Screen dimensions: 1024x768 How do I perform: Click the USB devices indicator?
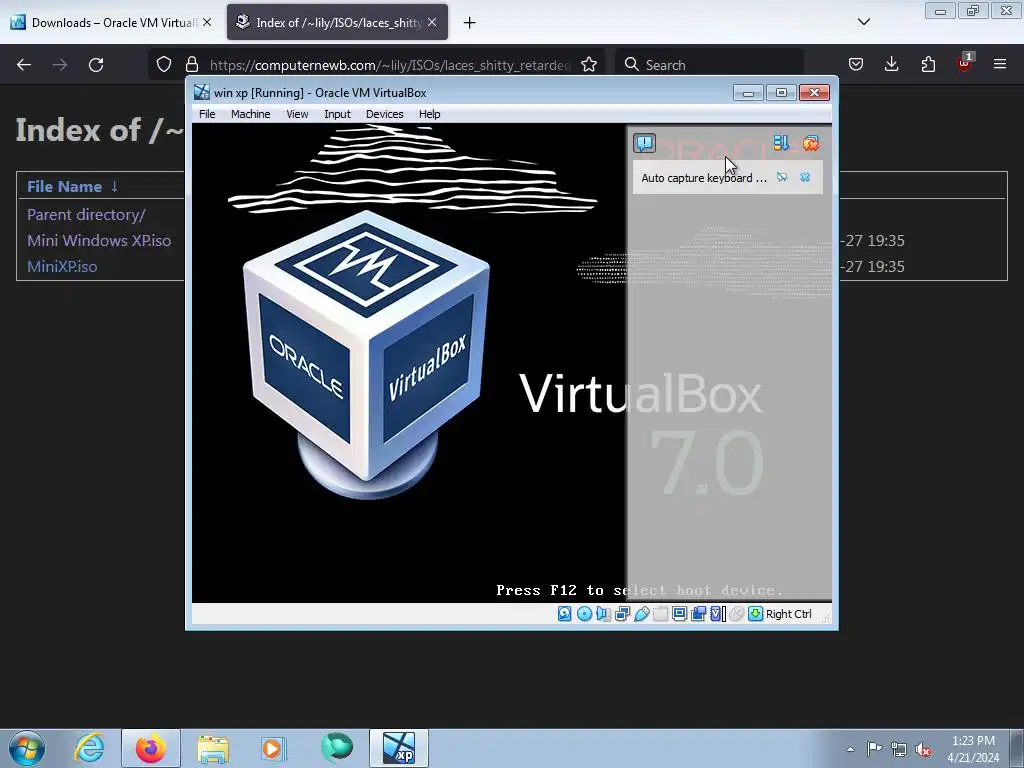(641, 614)
